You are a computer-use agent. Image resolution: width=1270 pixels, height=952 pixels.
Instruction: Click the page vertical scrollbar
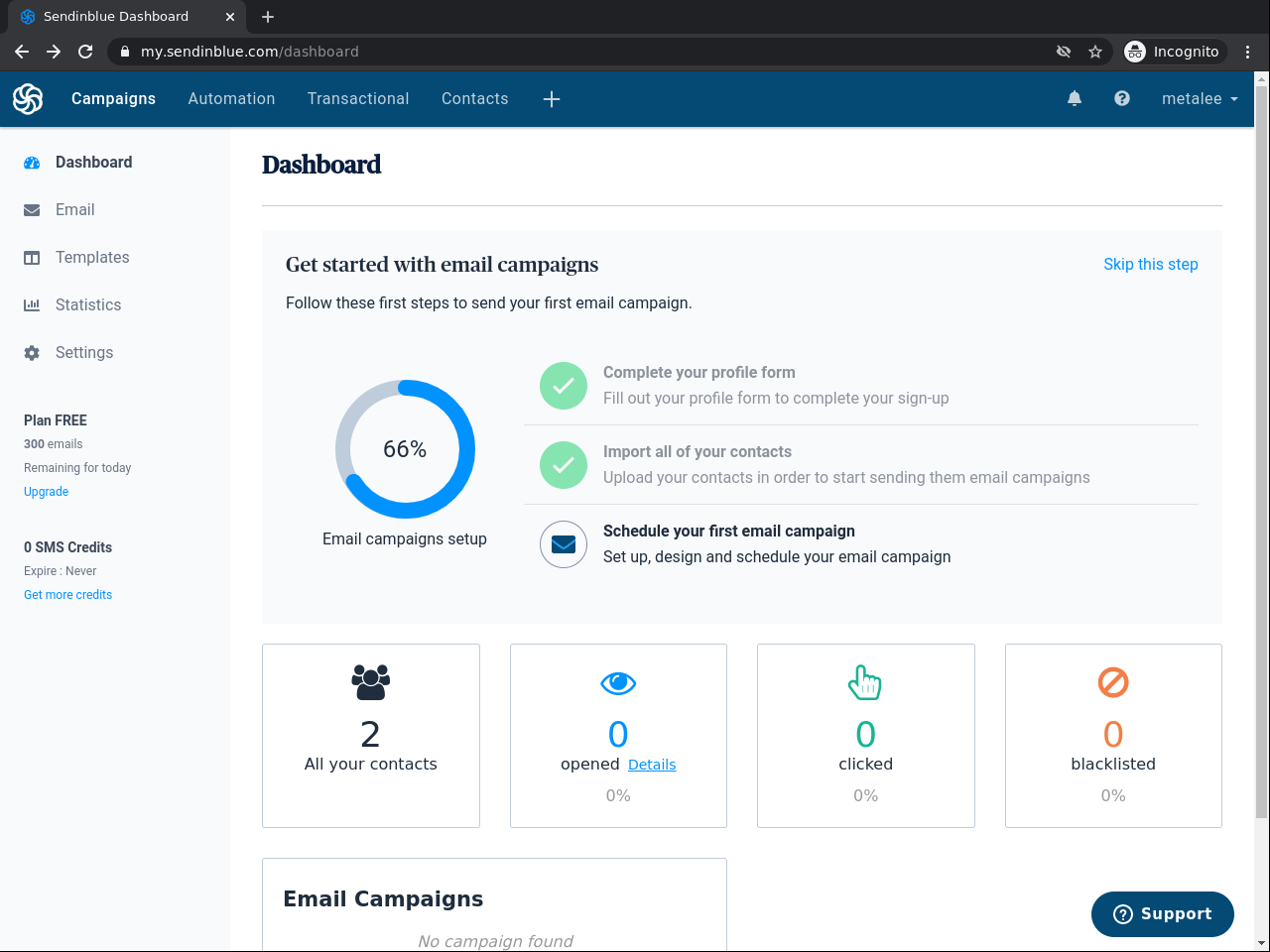(1262, 451)
